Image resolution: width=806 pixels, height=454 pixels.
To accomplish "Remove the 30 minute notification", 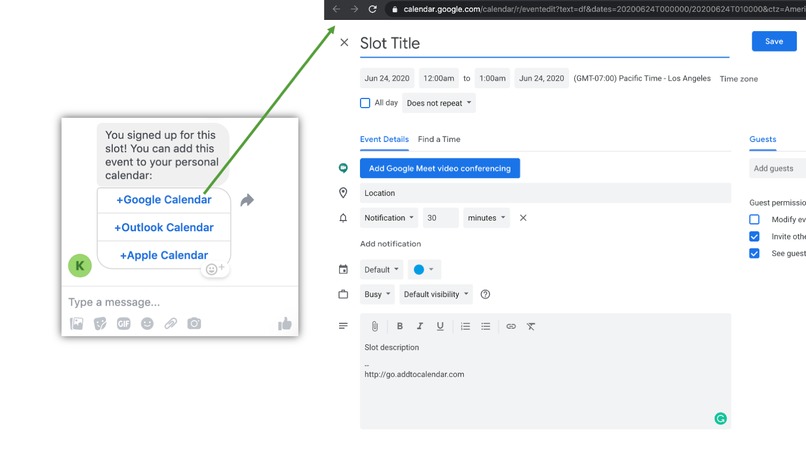I will click(523, 218).
